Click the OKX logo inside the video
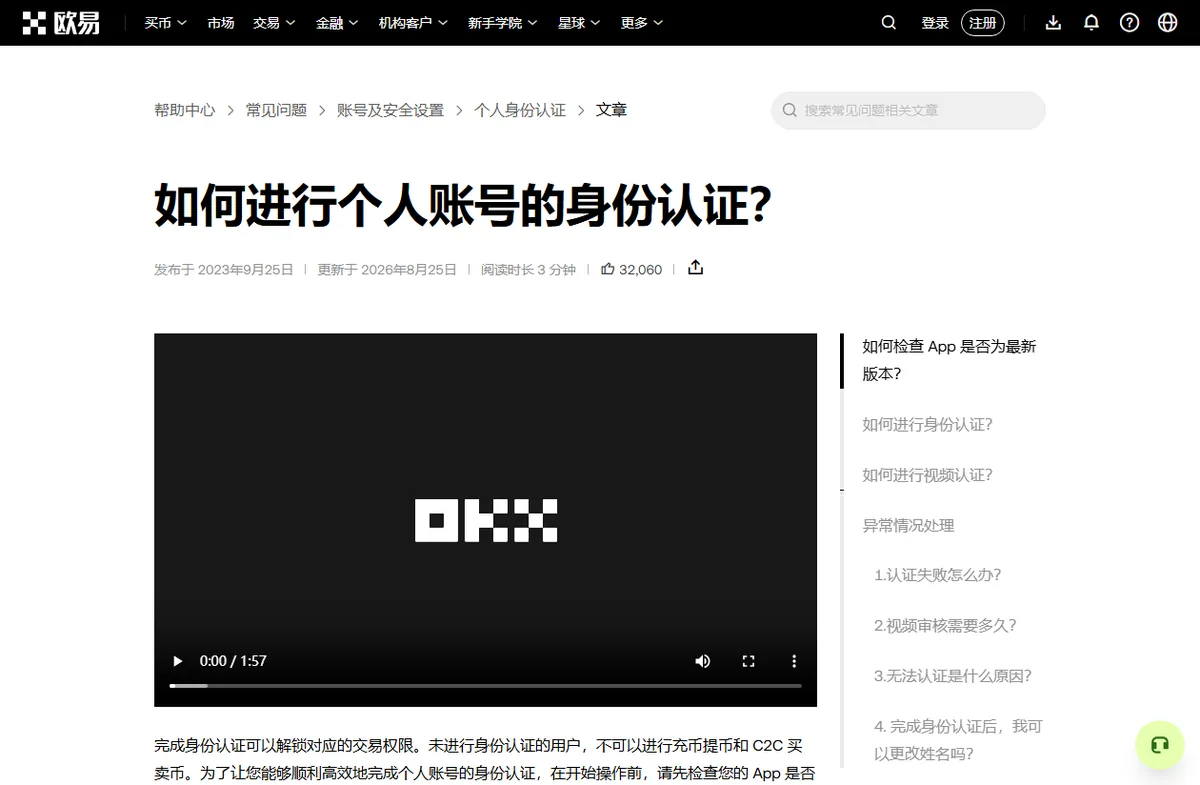 (486, 520)
